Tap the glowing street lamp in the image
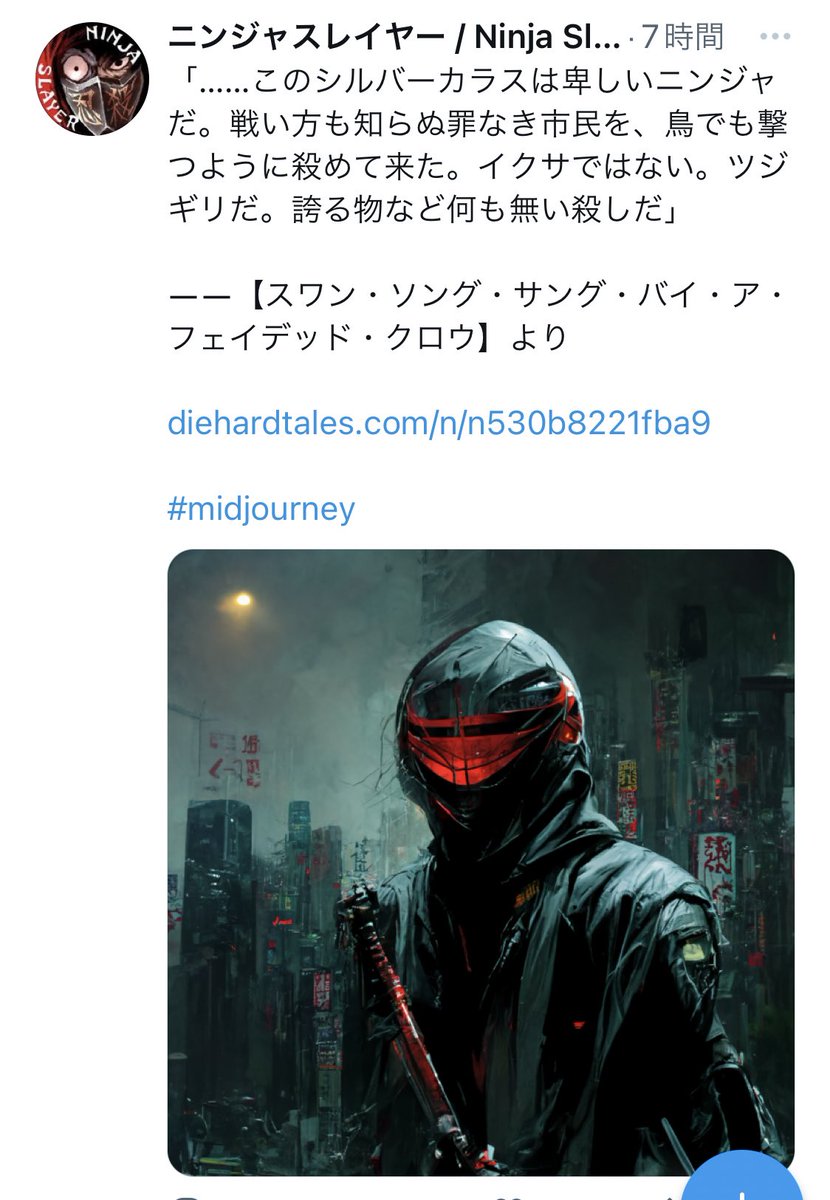 [242, 600]
